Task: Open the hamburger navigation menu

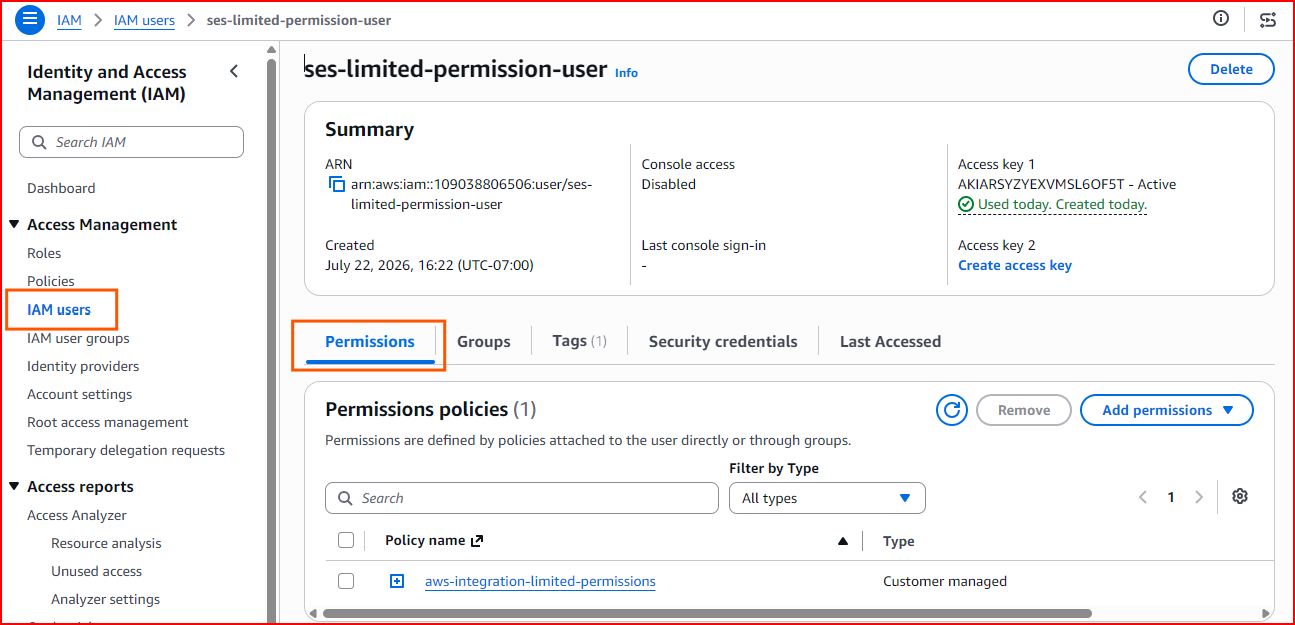Action: coord(30,19)
